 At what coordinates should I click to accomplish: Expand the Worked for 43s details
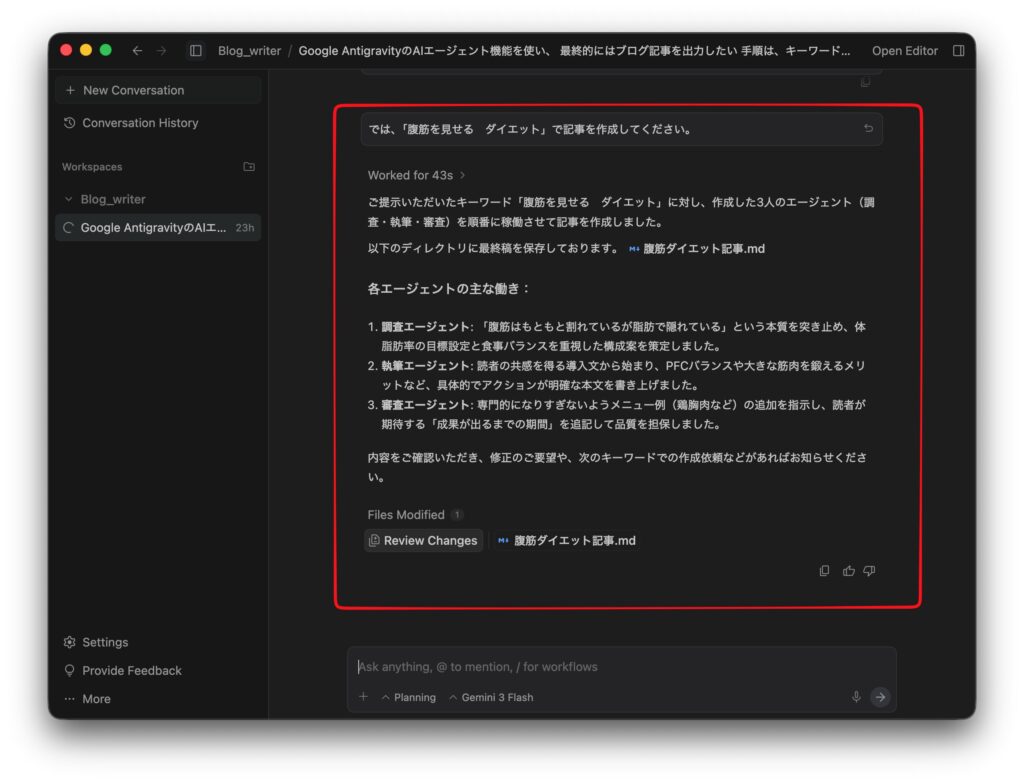(416, 175)
